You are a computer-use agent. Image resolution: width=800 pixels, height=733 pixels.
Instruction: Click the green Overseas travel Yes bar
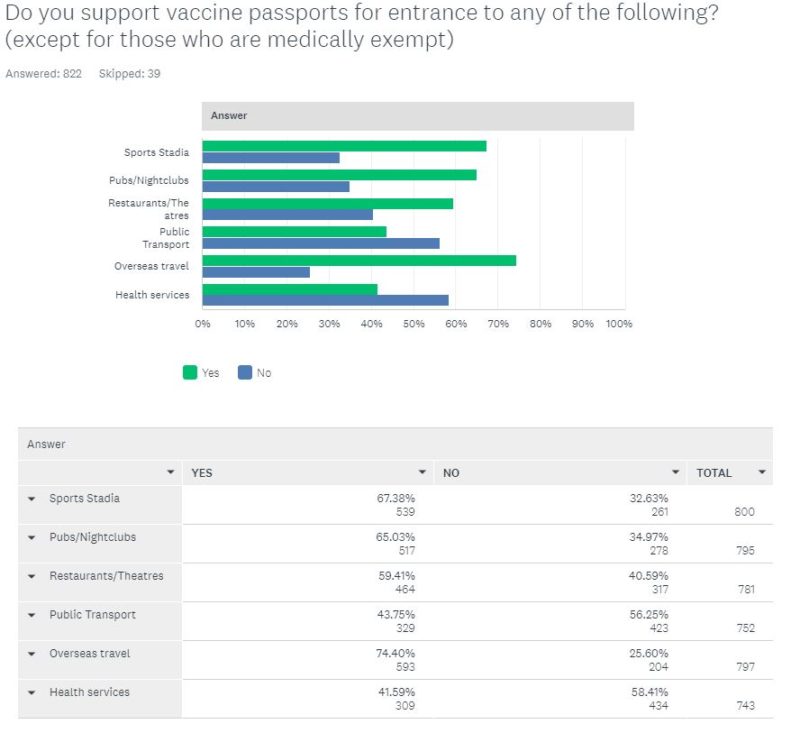359,261
